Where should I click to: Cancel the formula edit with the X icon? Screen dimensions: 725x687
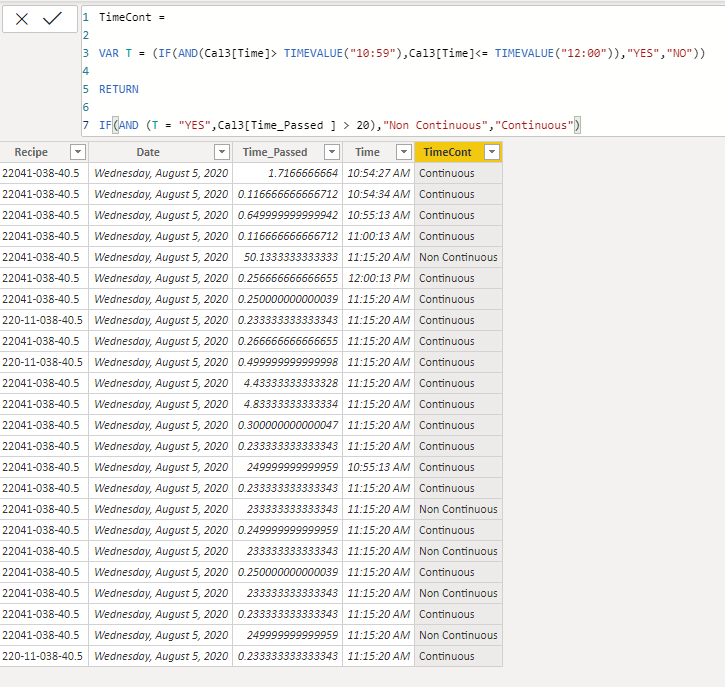22,19
